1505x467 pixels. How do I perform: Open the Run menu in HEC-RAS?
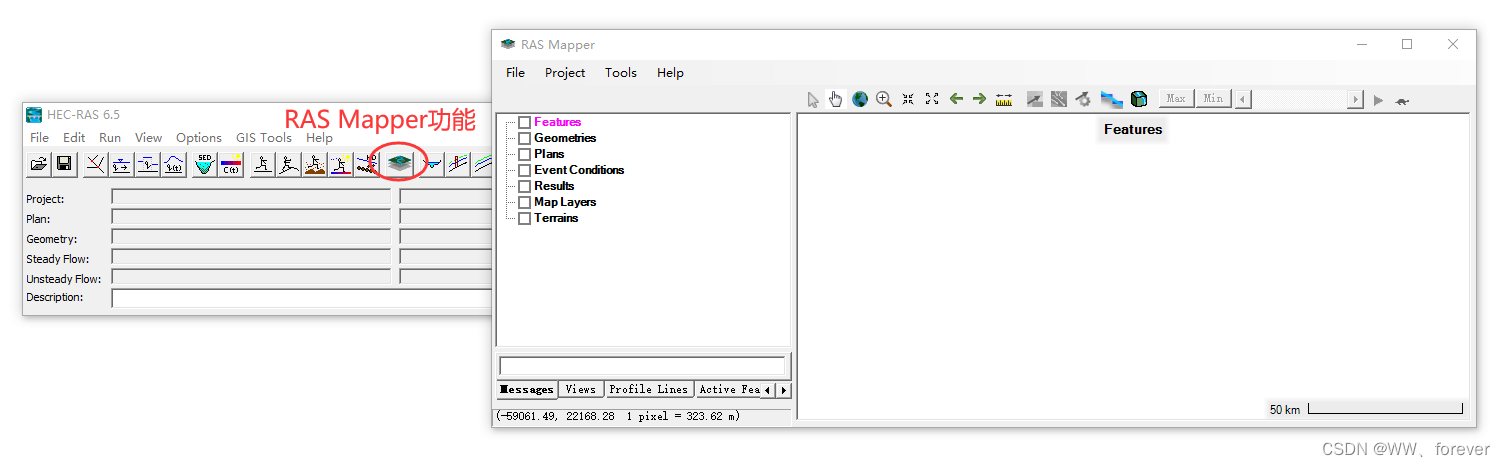coord(110,138)
